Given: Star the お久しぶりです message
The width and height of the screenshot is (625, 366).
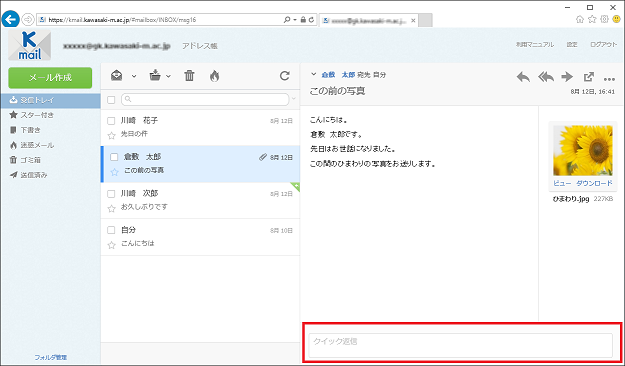Looking at the screenshot, I should tap(112, 209).
